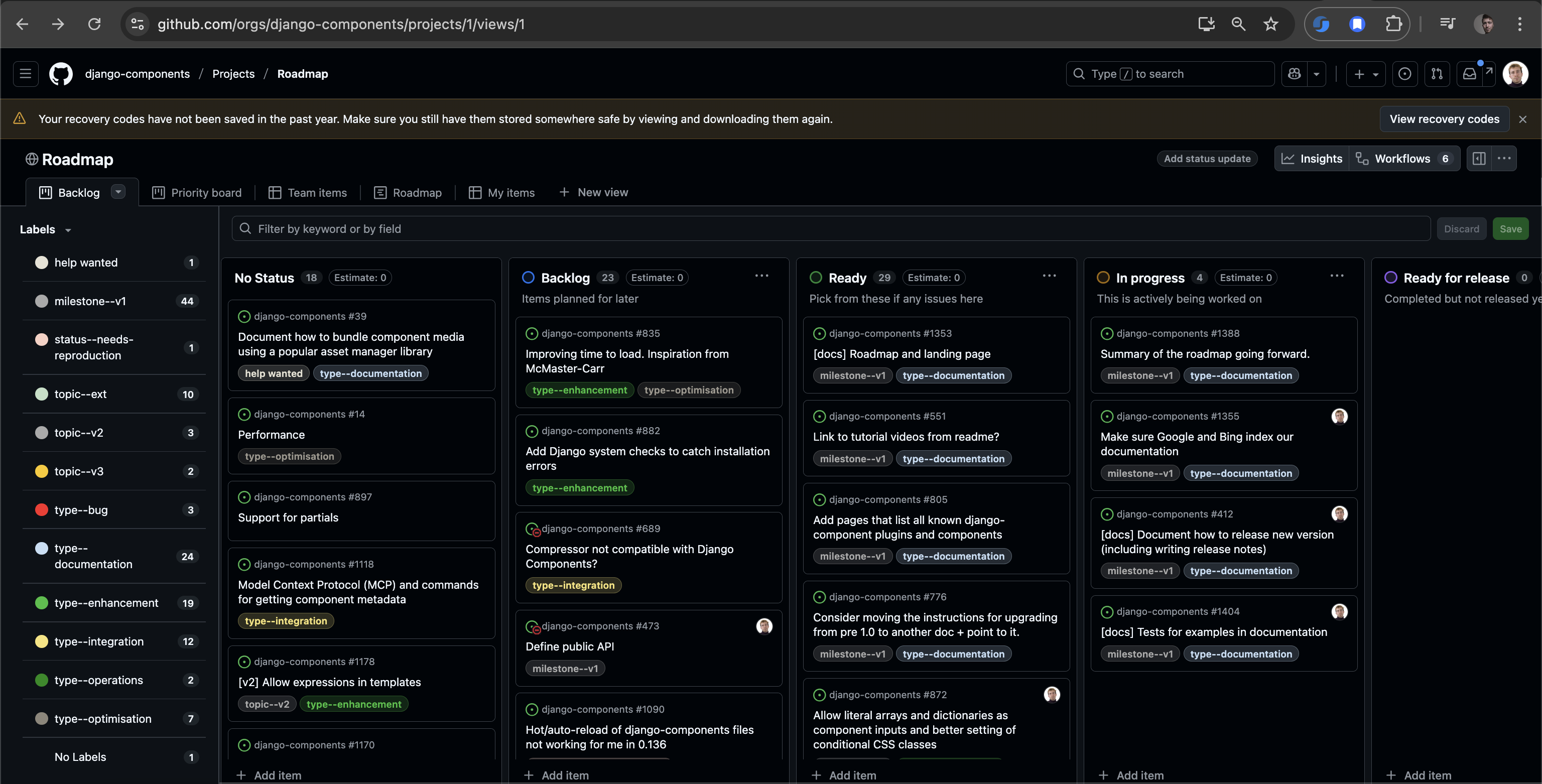Toggle the project side panel icon

[x=1479, y=159]
